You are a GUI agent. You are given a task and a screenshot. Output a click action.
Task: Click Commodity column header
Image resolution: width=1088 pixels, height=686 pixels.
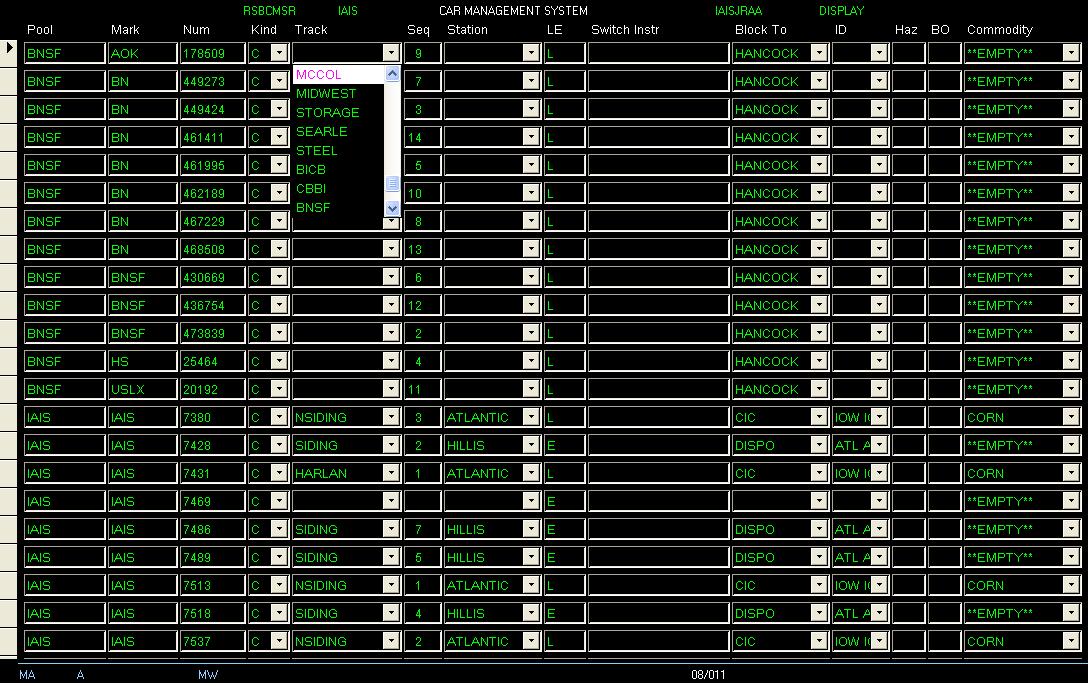coord(999,29)
